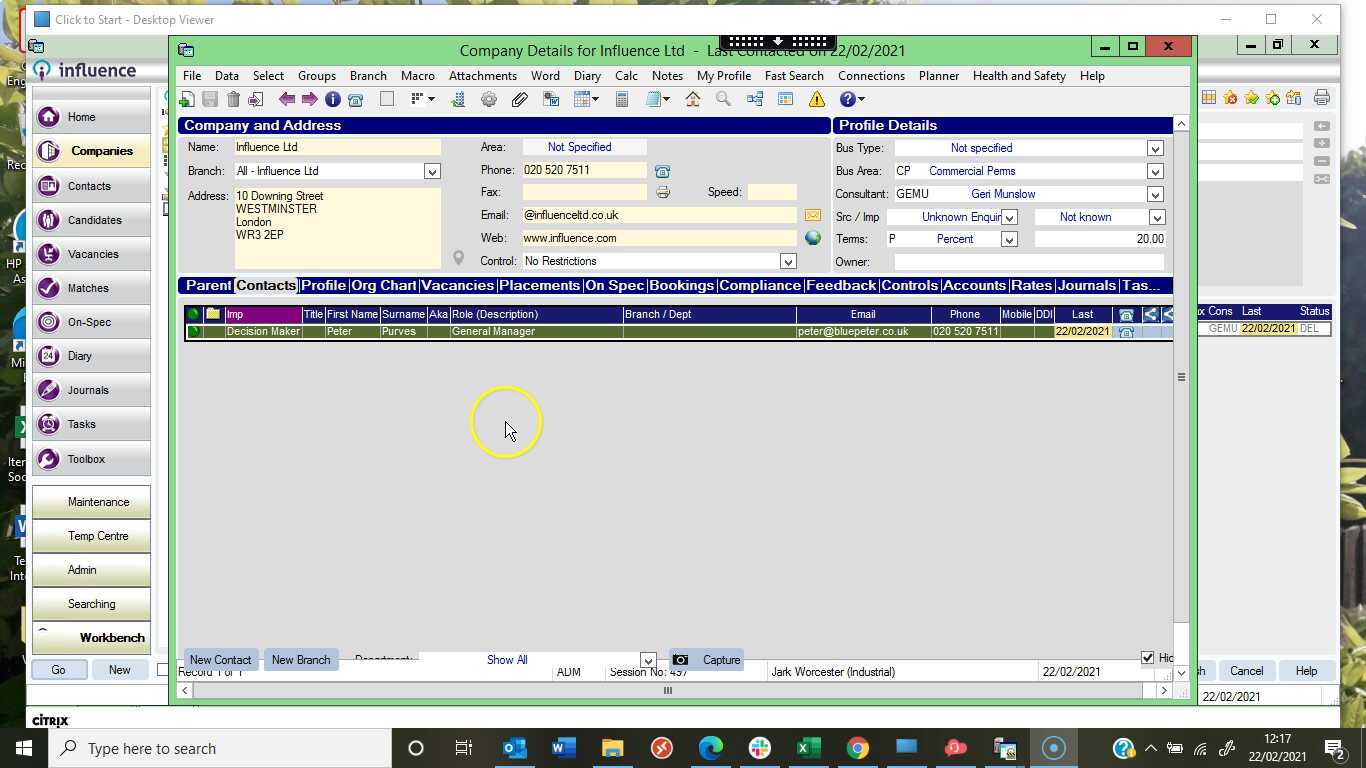1366x768 pixels.
Task: Click the New Contact button
Action: pos(220,660)
